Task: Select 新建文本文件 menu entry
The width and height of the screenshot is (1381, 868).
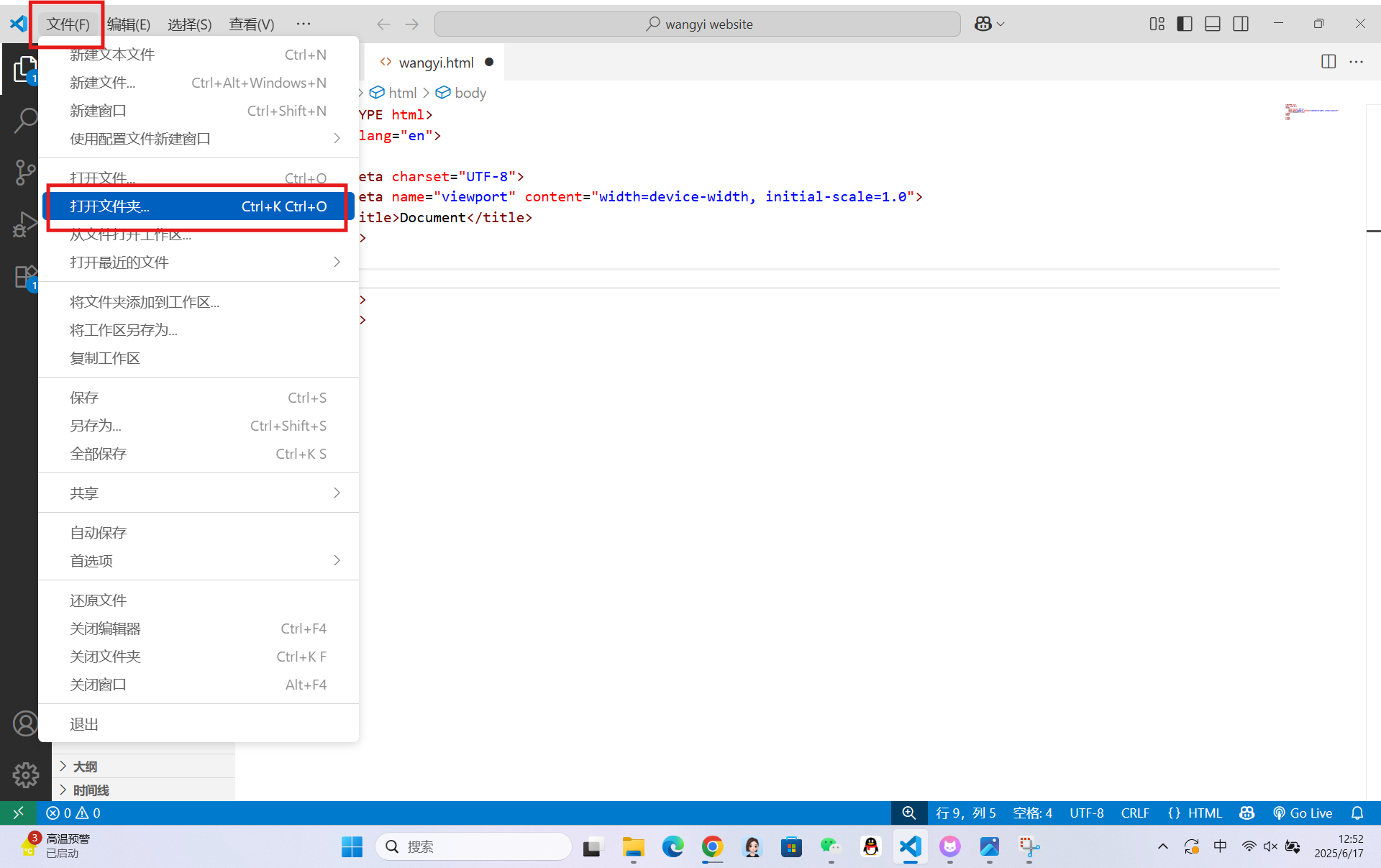Action: click(199, 55)
